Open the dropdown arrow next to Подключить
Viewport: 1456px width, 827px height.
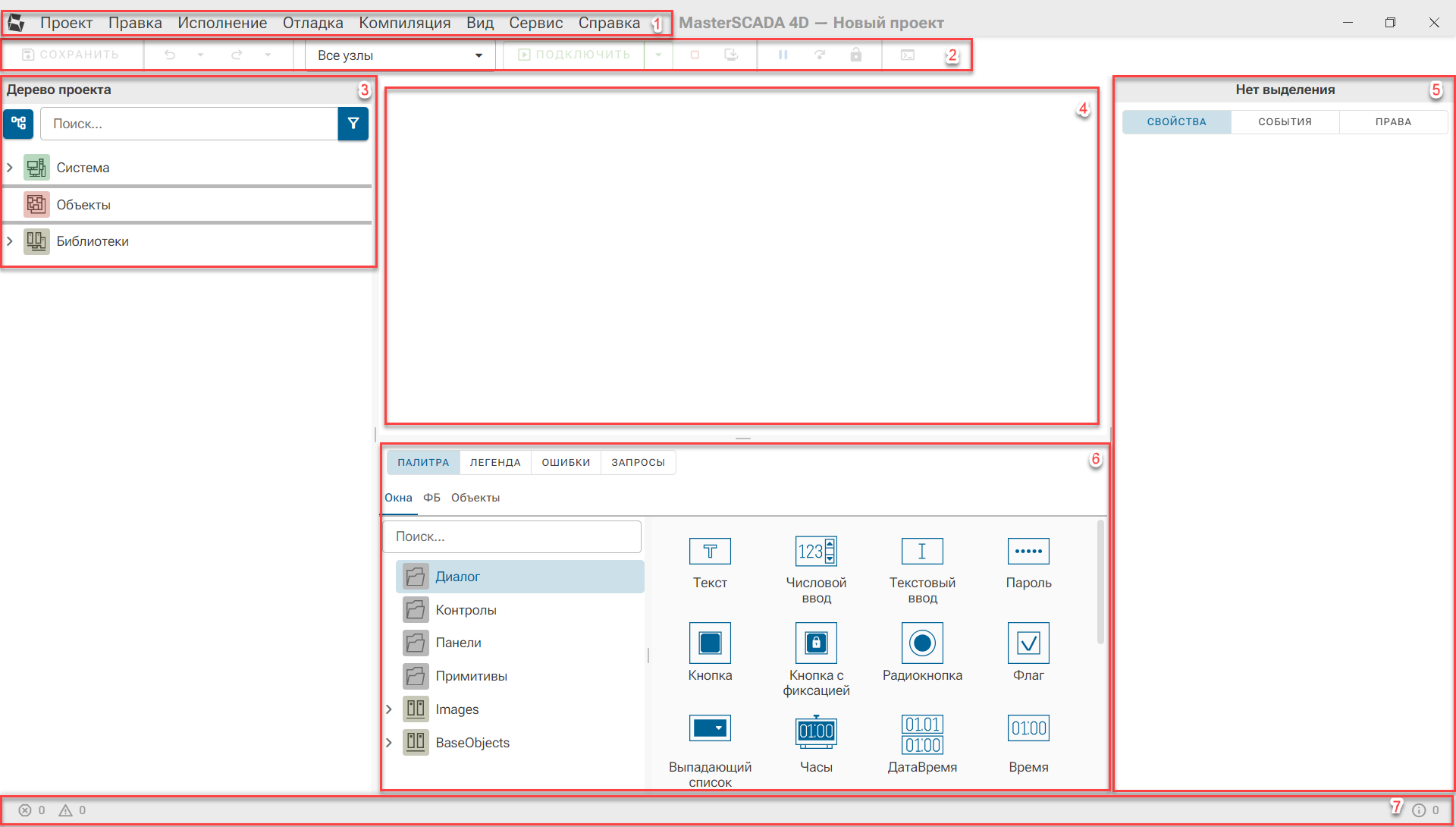click(x=658, y=55)
